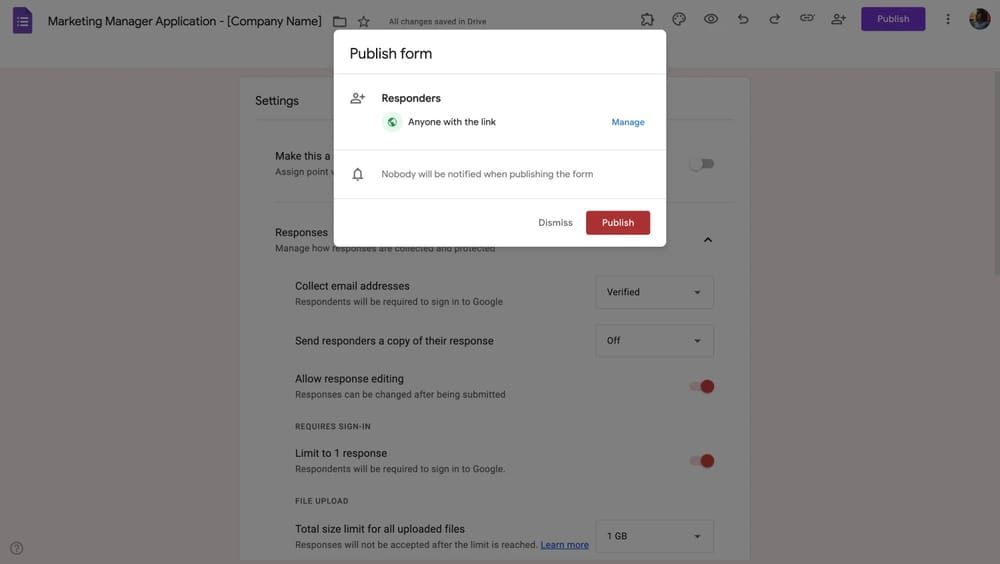The width and height of the screenshot is (1000, 564).
Task: Open the add-ons puzzle icon
Action: coord(647,19)
